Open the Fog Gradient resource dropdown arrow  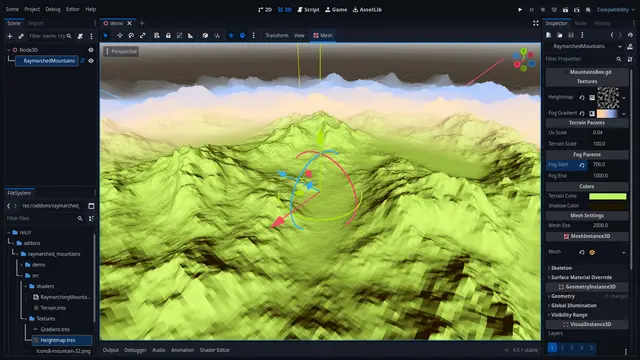tap(624, 113)
